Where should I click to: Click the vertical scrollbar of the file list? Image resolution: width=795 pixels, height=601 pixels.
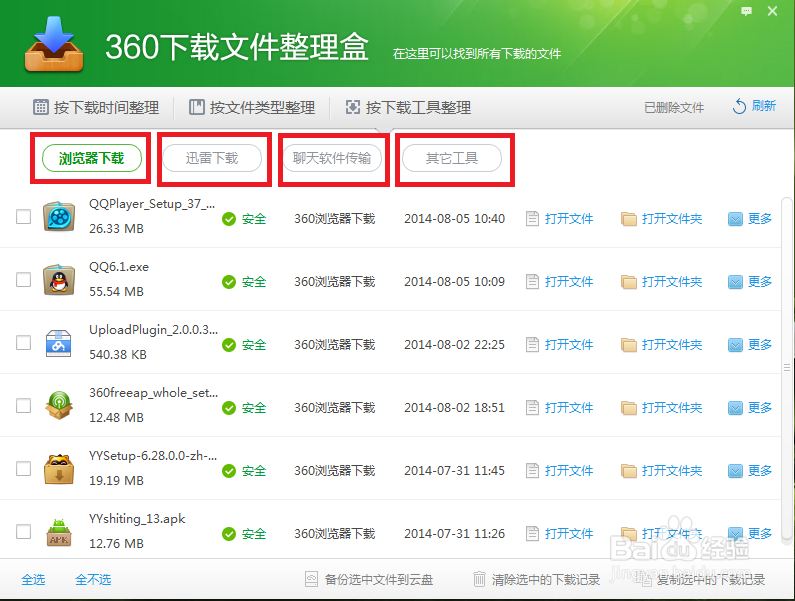pyautogui.click(x=787, y=368)
